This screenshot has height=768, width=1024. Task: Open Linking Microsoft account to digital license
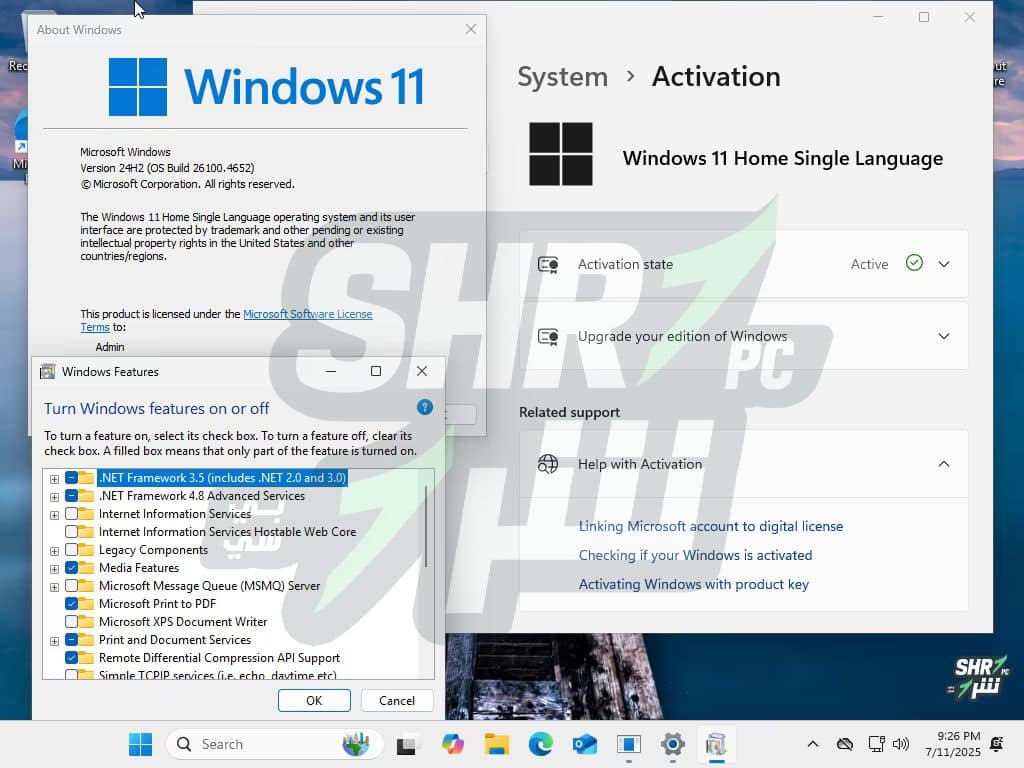711,526
